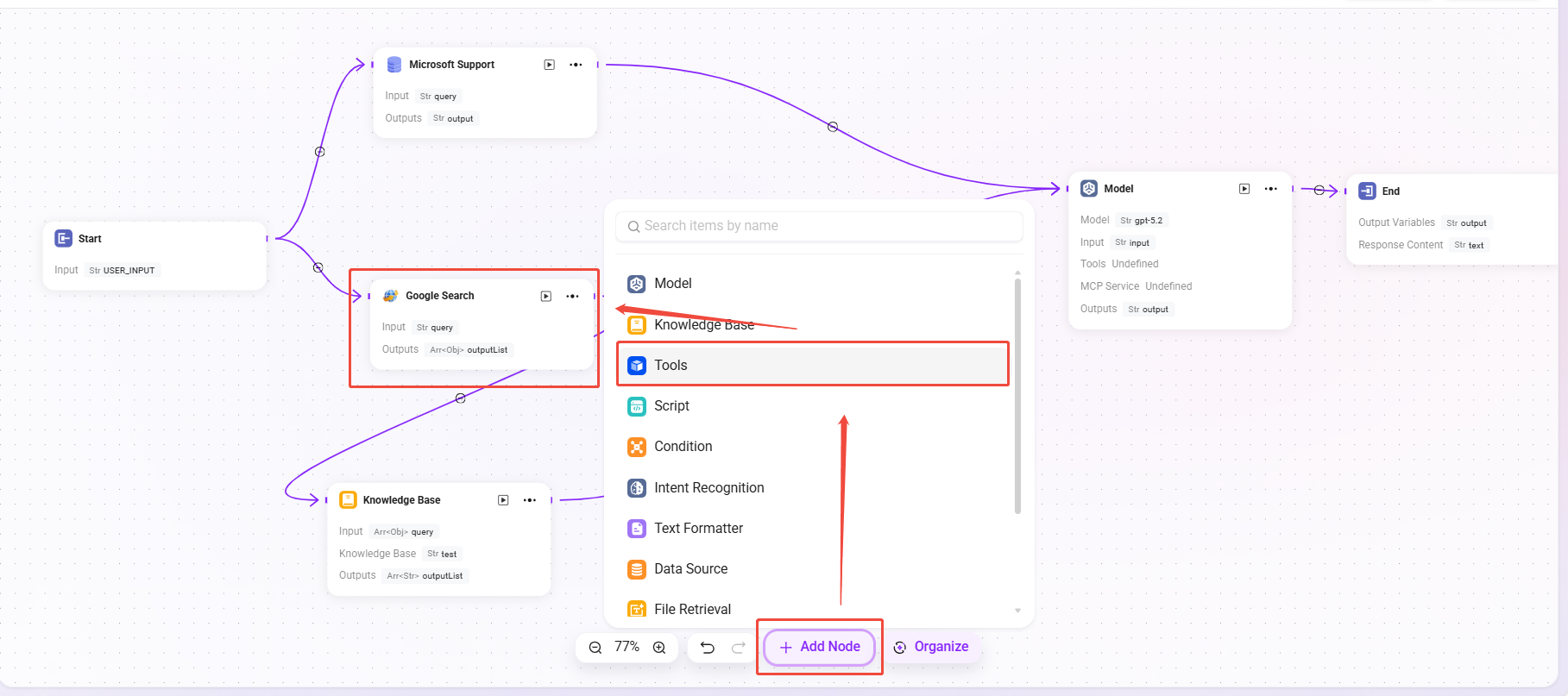Click the outputList tag in Google Search node

[x=469, y=350]
